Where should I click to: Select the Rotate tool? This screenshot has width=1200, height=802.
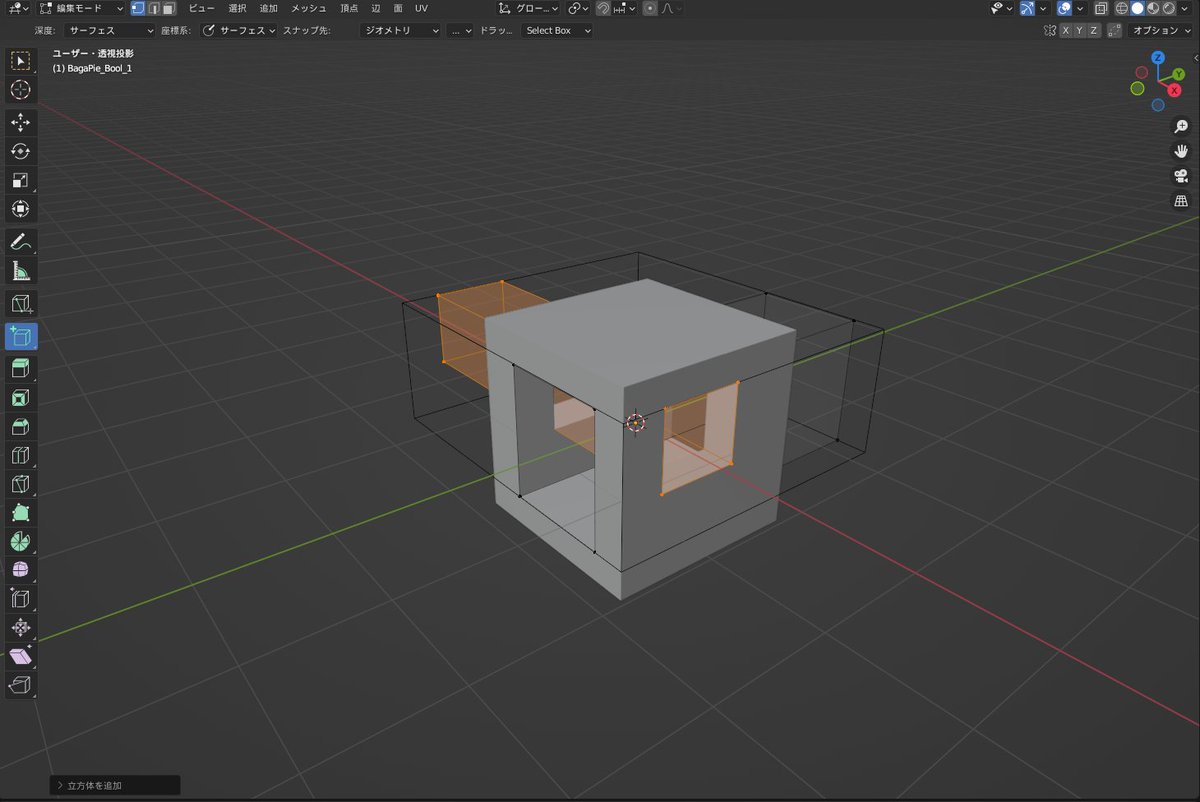[x=20, y=151]
